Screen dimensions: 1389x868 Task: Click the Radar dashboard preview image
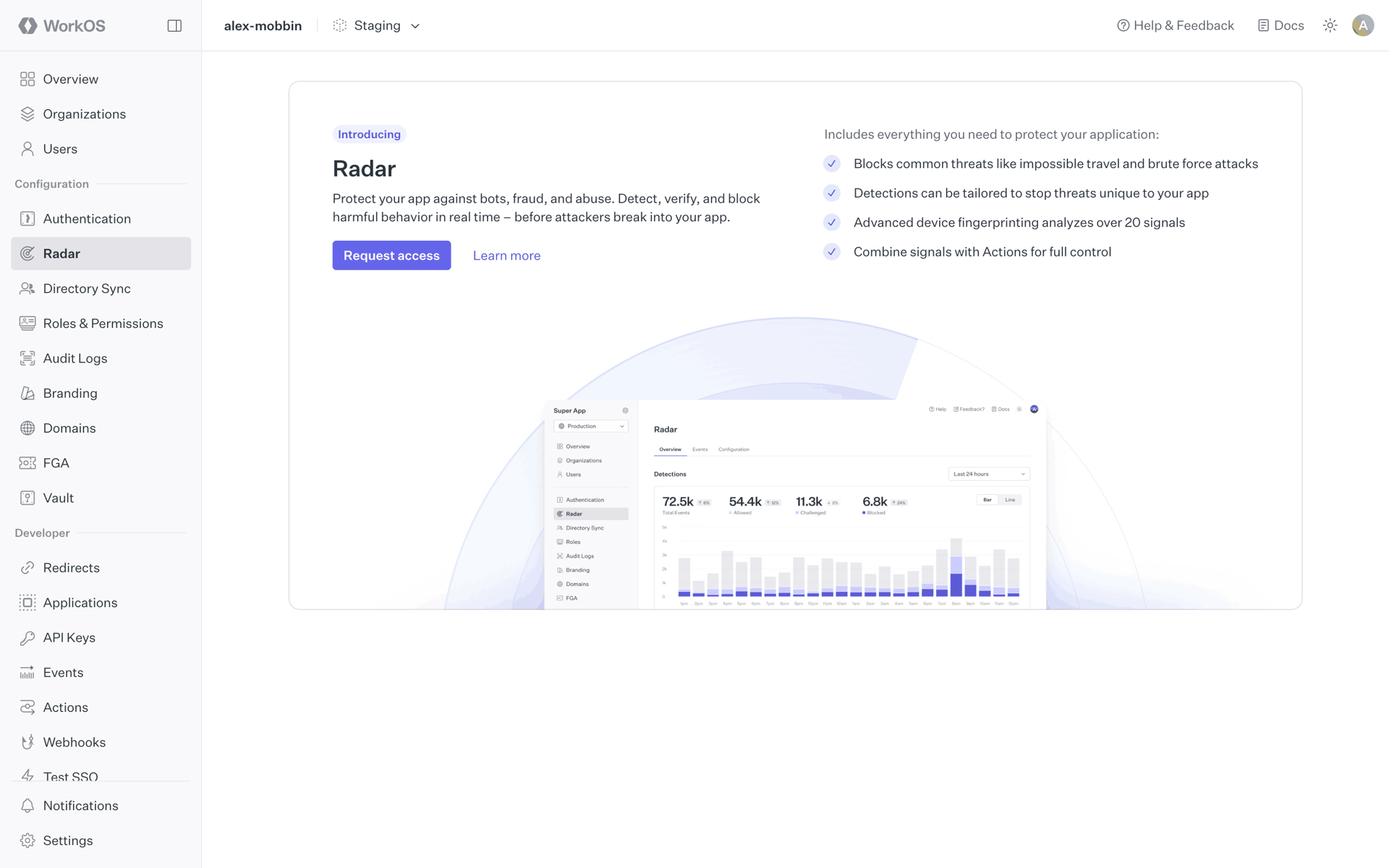coord(795,504)
